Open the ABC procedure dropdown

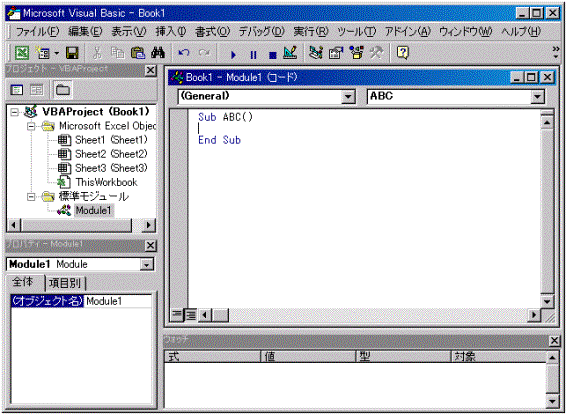pyautogui.click(x=537, y=97)
